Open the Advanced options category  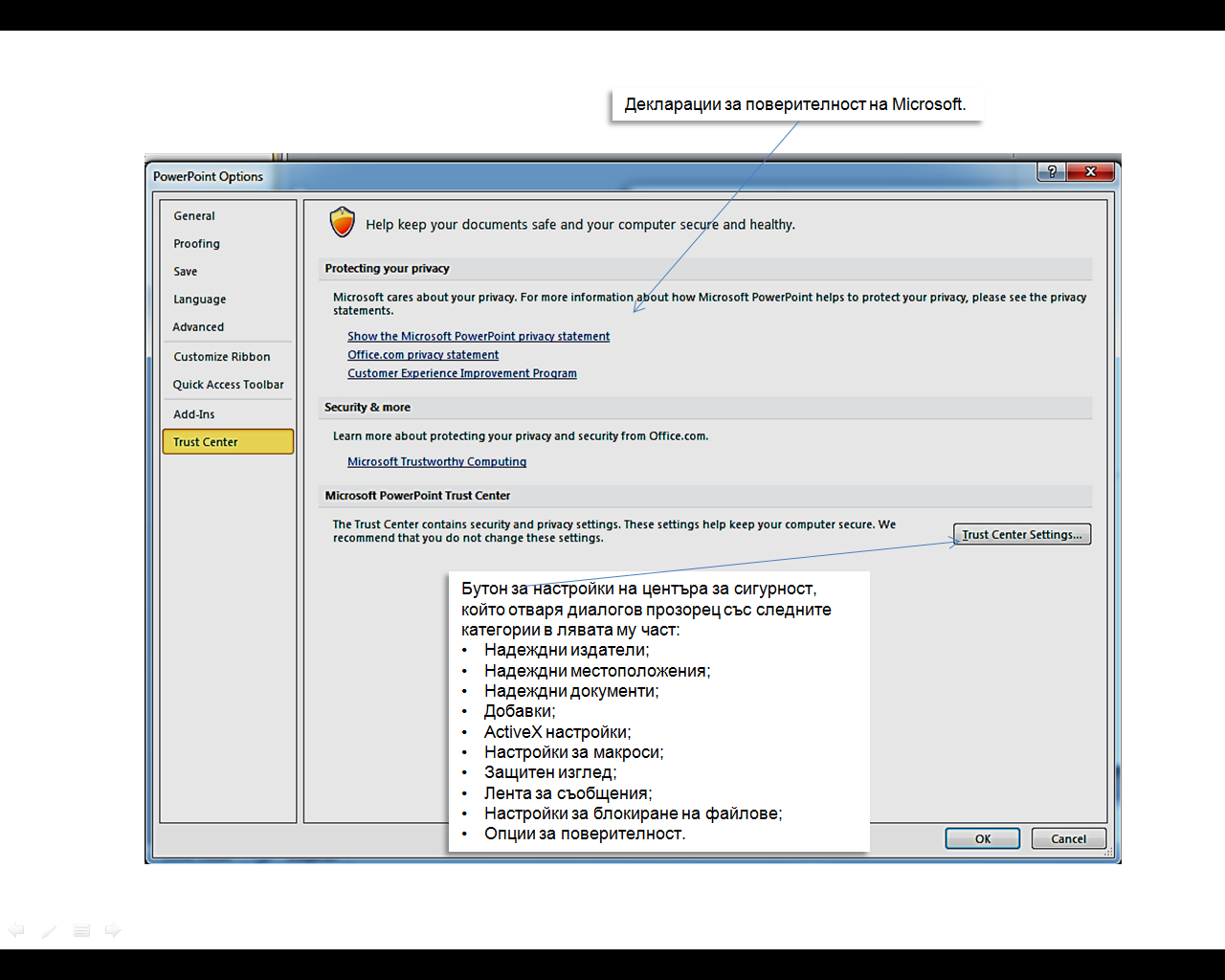point(228,327)
